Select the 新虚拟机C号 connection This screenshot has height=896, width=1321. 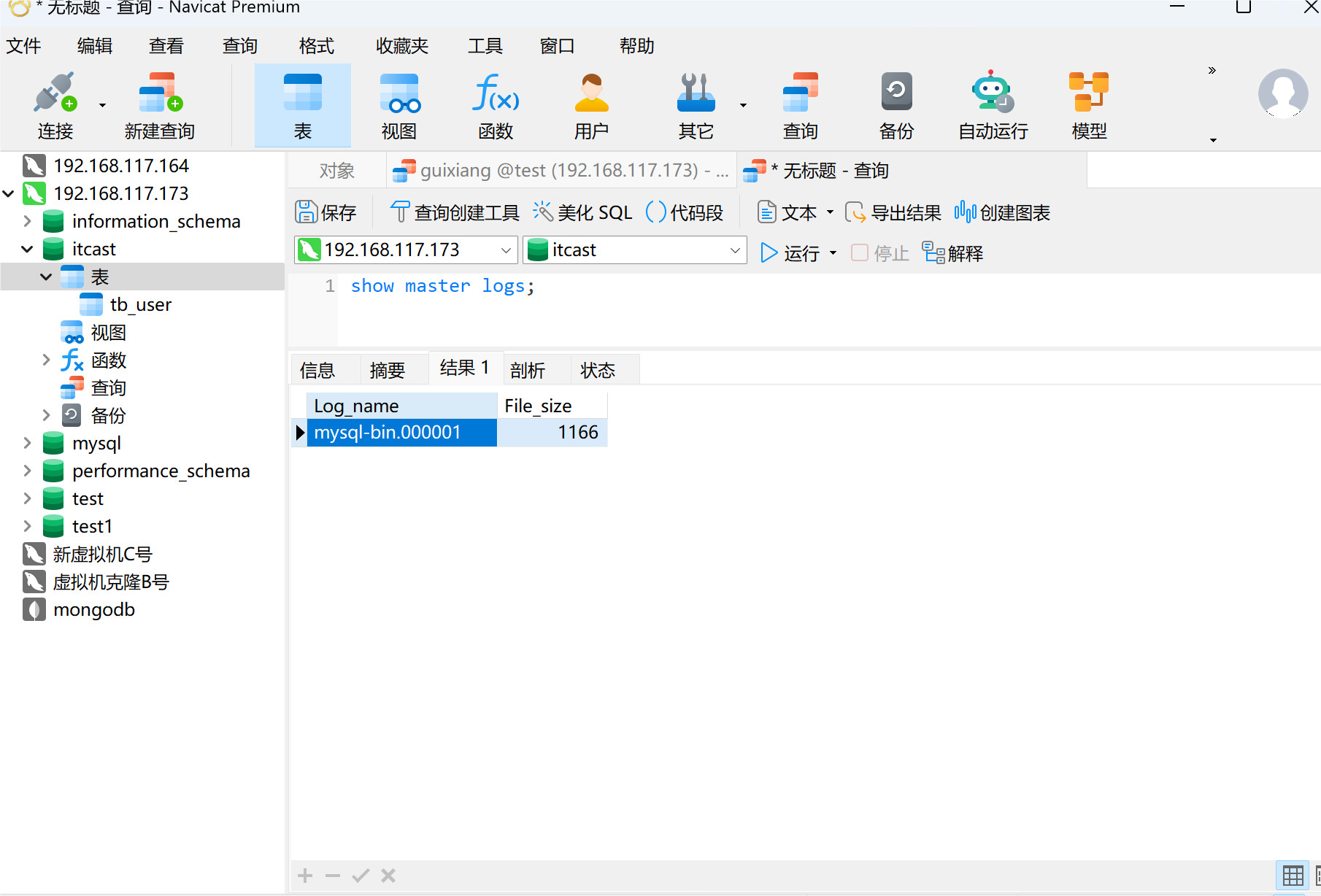(x=102, y=554)
